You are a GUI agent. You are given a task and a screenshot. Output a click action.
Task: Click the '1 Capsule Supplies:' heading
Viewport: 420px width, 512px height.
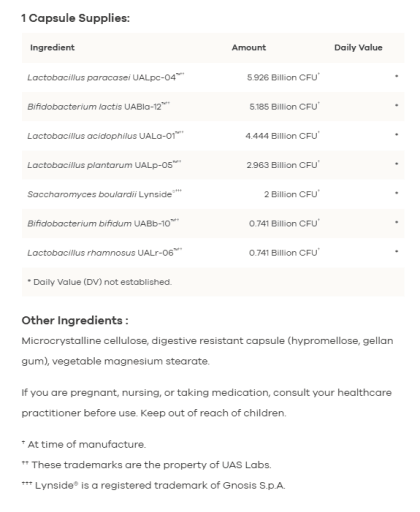[x=76, y=18]
